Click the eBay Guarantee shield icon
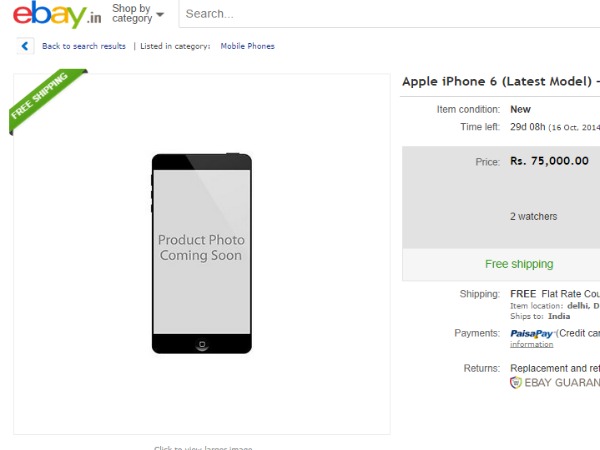Screen dimensions: 600x450 pyautogui.click(x=516, y=382)
